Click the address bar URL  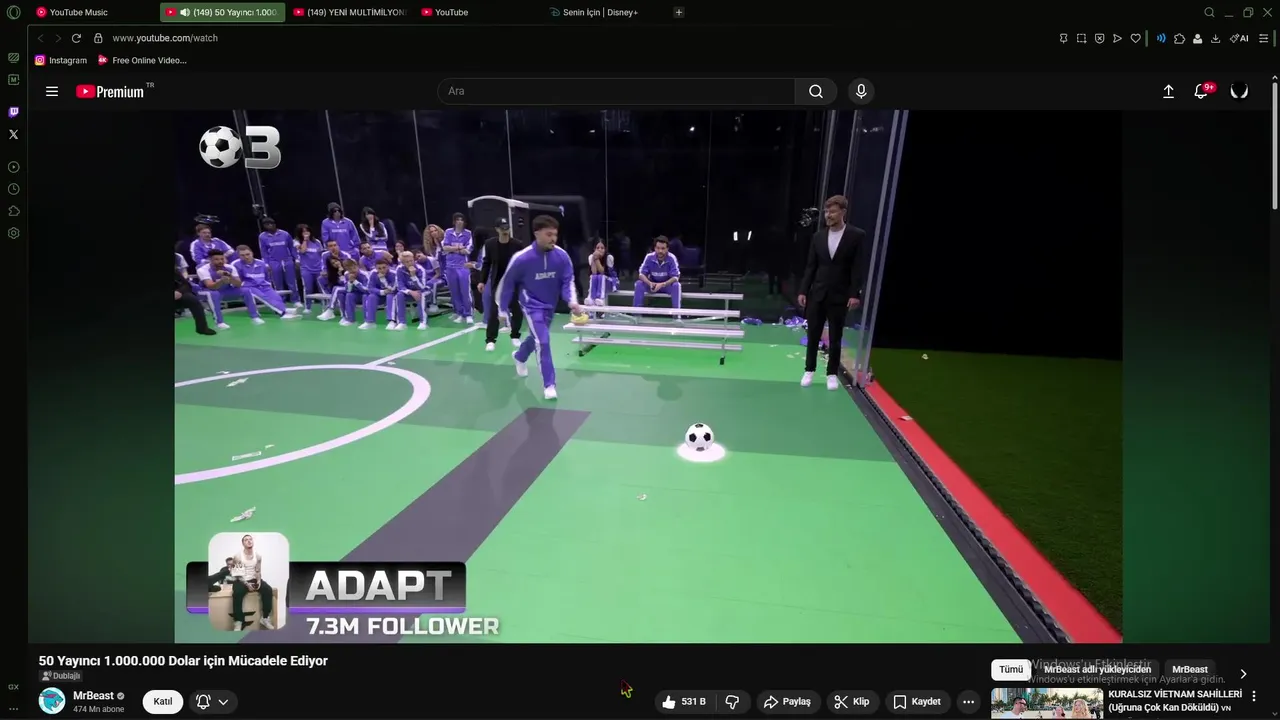[x=165, y=38]
